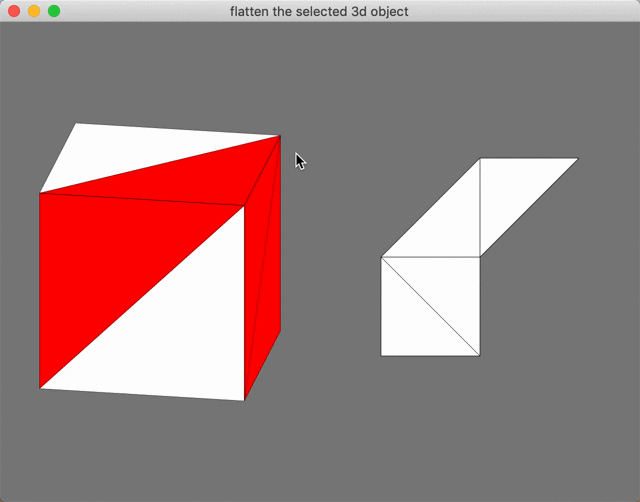Viewport: 640px width, 502px height.
Task: Click the red side-face triangle adjoining the front face
Action: [256, 245]
